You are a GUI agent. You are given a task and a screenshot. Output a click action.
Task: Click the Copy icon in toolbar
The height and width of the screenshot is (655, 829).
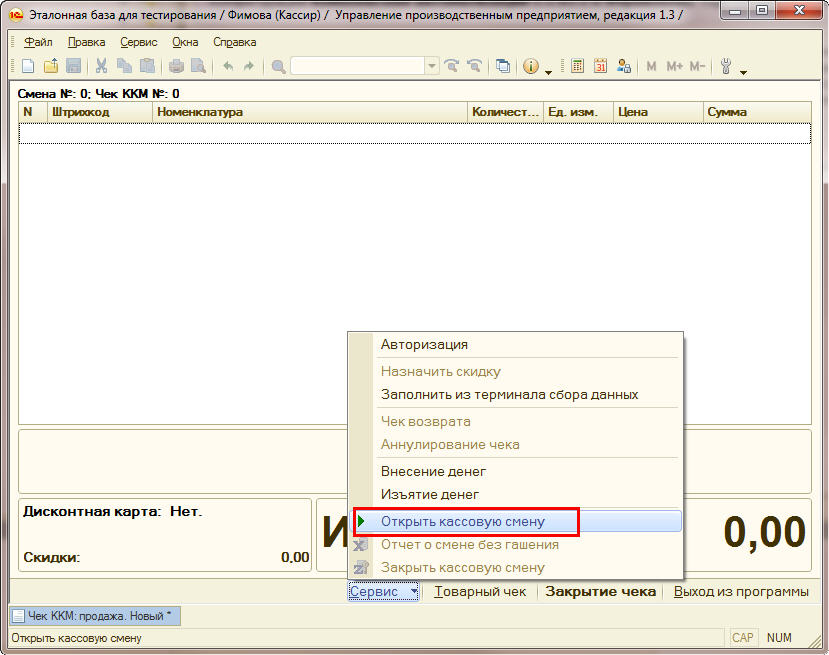click(x=124, y=66)
